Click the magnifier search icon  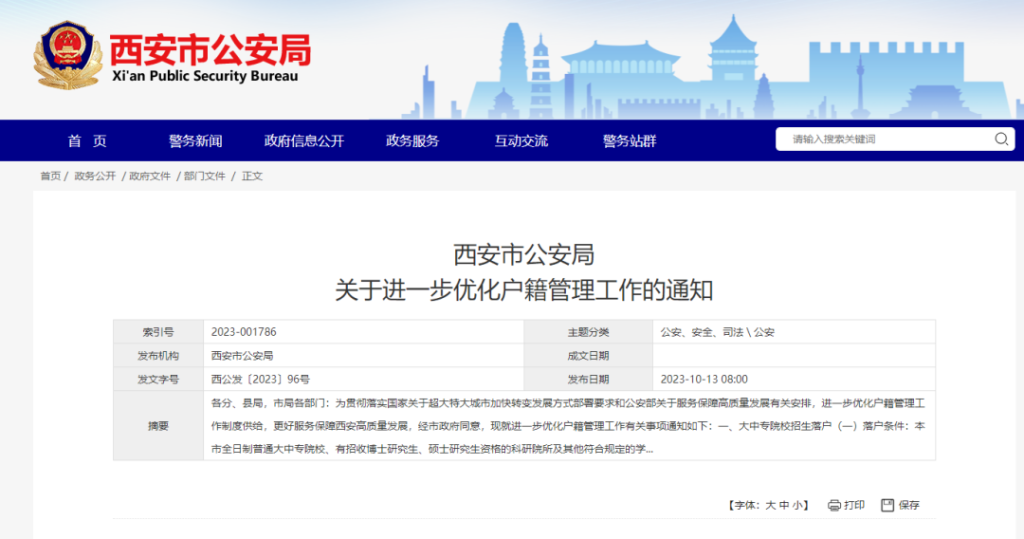(1001, 140)
